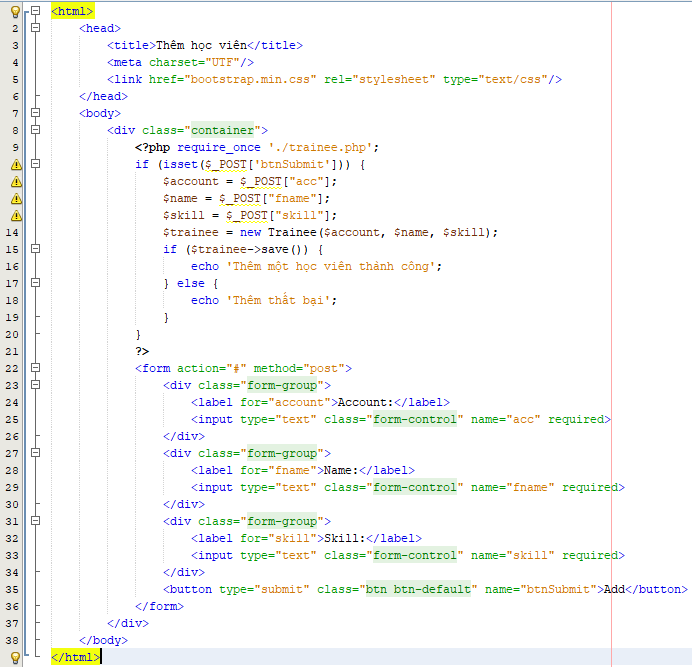This screenshot has height=667, width=692.
Task: Collapse the <body> code fold
Action: click(36, 113)
